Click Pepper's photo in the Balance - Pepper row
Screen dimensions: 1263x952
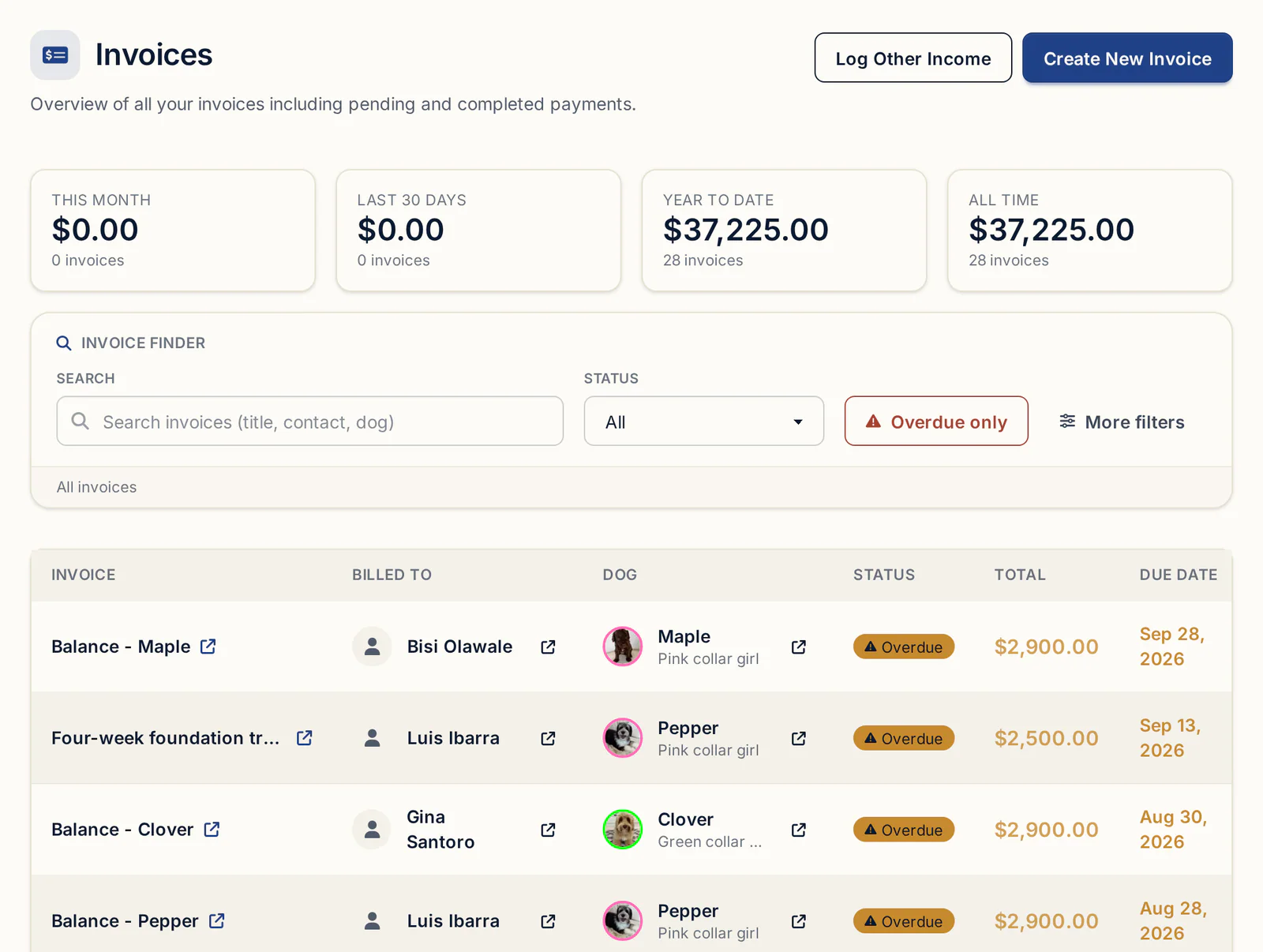[623, 921]
